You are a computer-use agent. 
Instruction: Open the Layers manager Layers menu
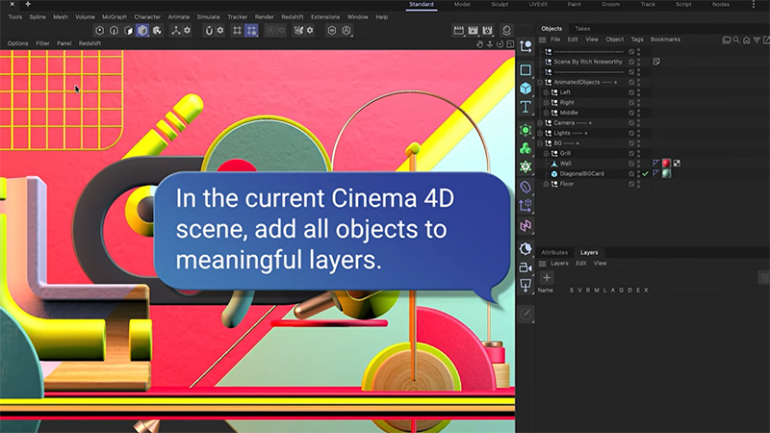click(559, 263)
